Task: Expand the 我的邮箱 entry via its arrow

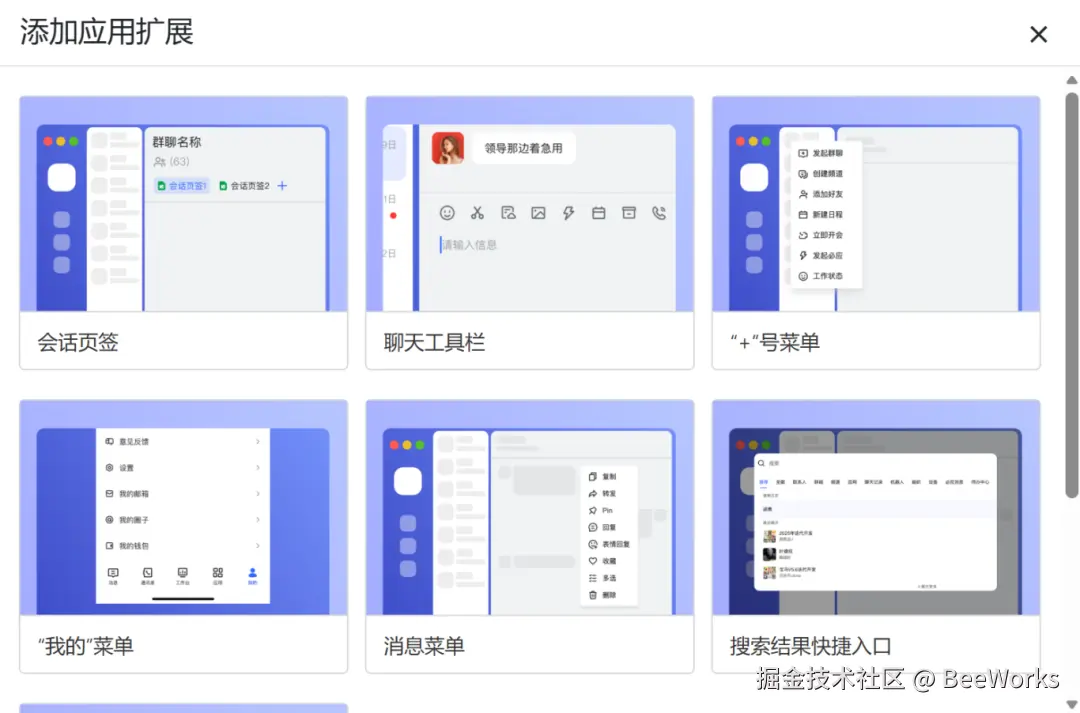Action: click(258, 493)
